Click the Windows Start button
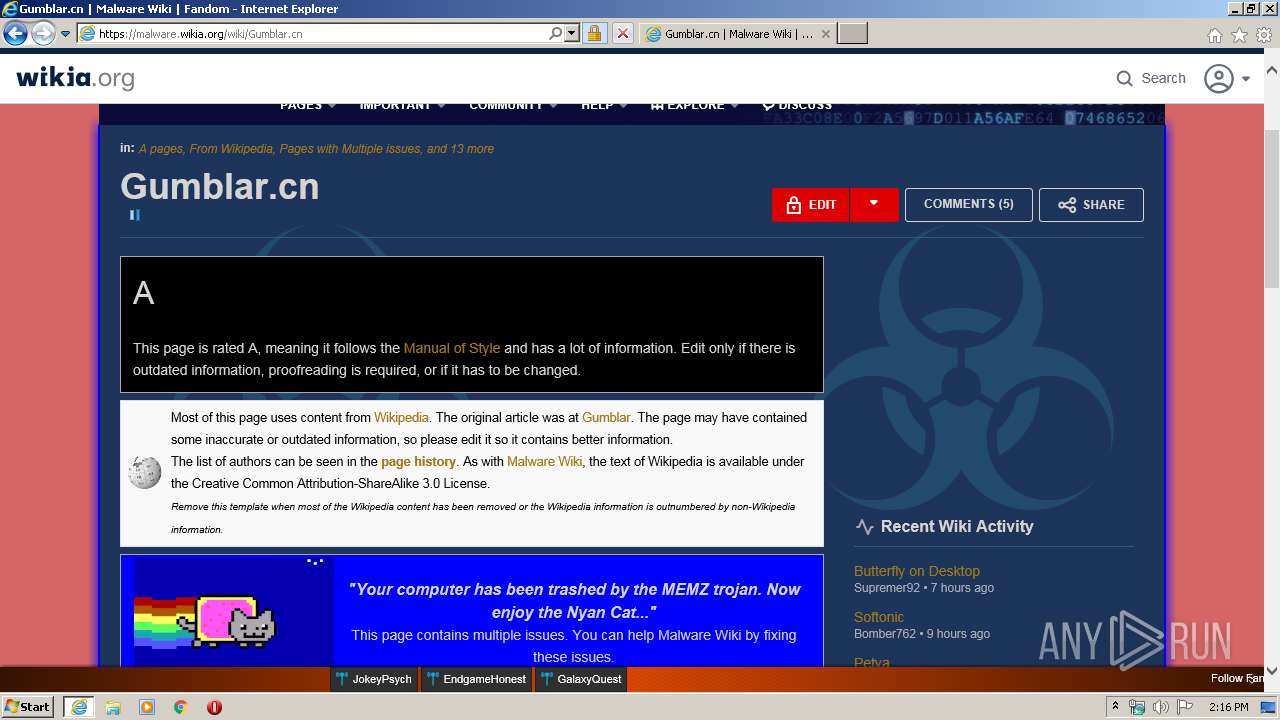Image resolution: width=1280 pixels, height=720 pixels. tap(28, 706)
